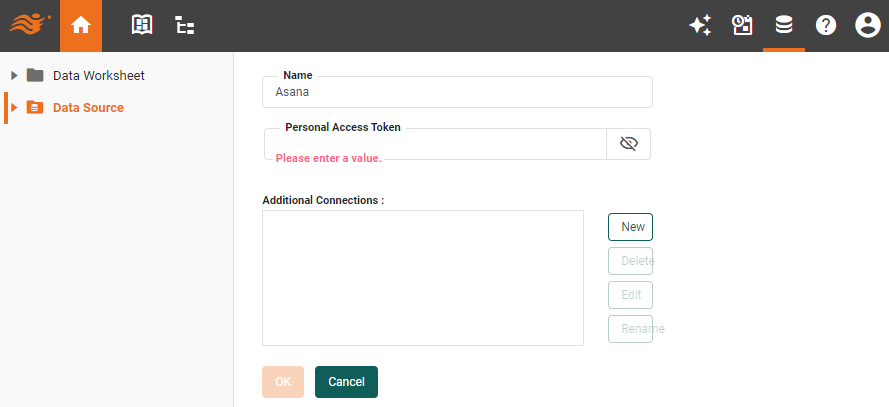Focus the Personal Access Token field

click(436, 143)
